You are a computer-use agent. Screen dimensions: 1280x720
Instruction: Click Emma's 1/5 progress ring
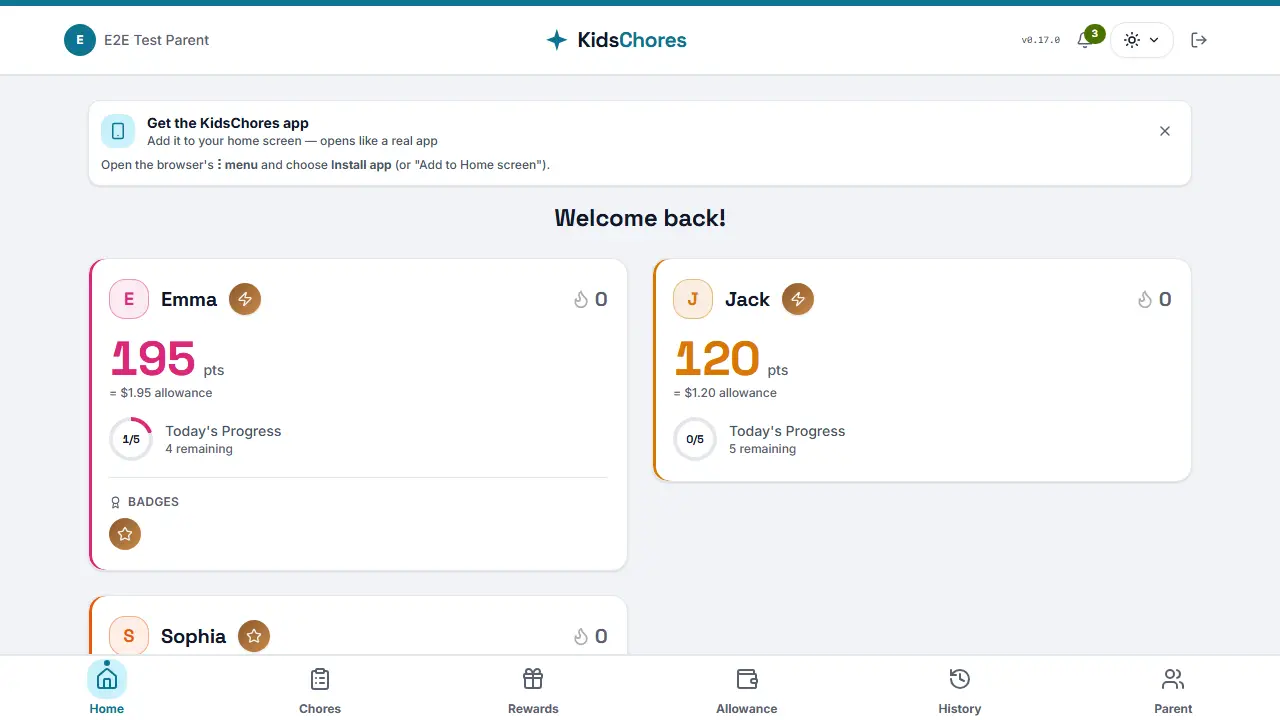coord(131,439)
